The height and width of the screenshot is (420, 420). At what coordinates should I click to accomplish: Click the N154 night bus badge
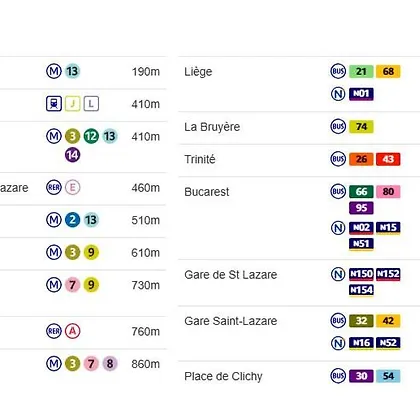pyautogui.click(x=361, y=290)
